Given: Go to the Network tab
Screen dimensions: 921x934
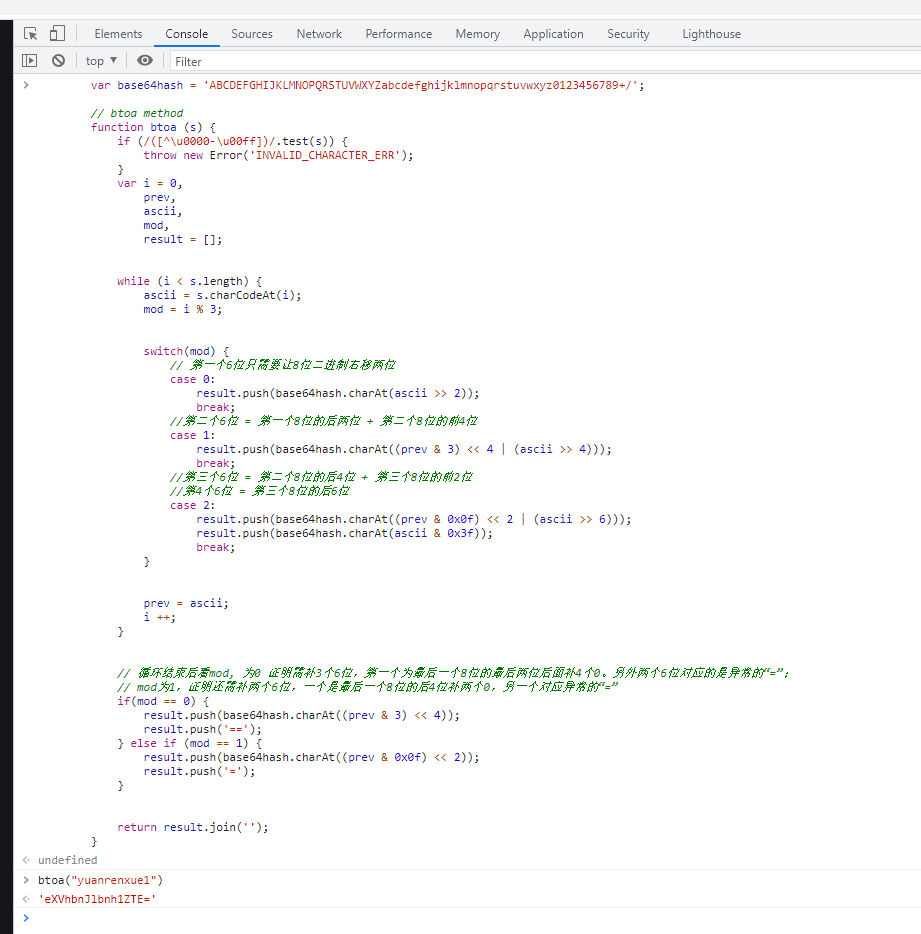Looking at the screenshot, I should click(319, 34).
